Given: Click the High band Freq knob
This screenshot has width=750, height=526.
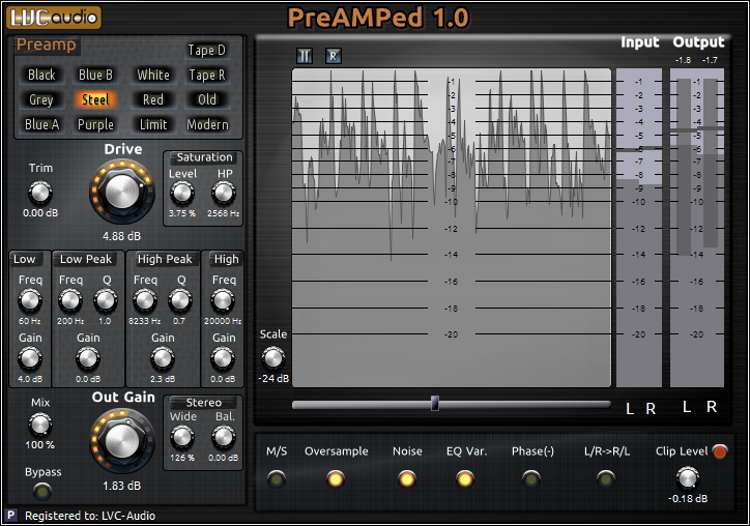Looking at the screenshot, I should 222,301.
